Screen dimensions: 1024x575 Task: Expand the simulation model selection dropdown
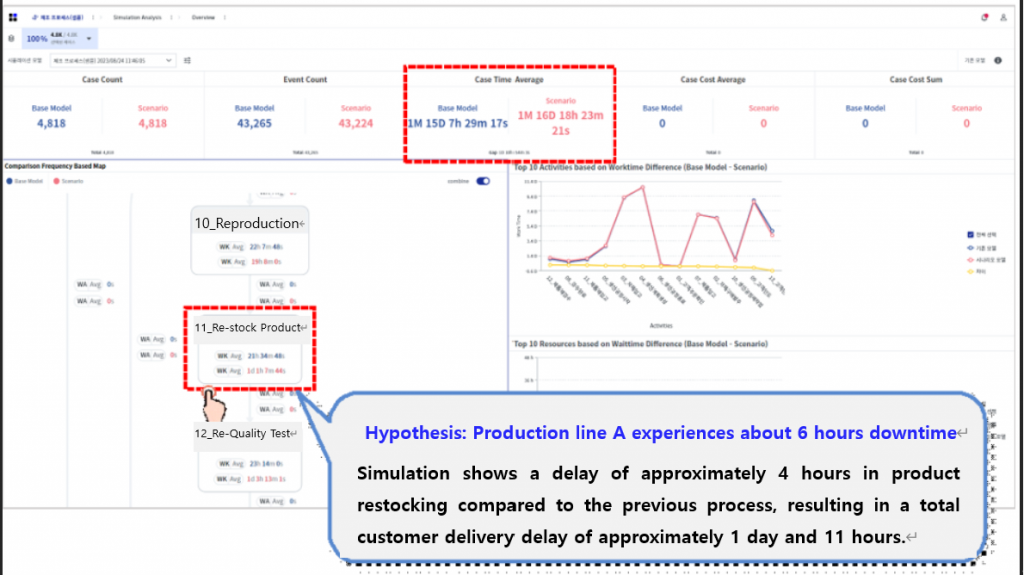click(167, 61)
